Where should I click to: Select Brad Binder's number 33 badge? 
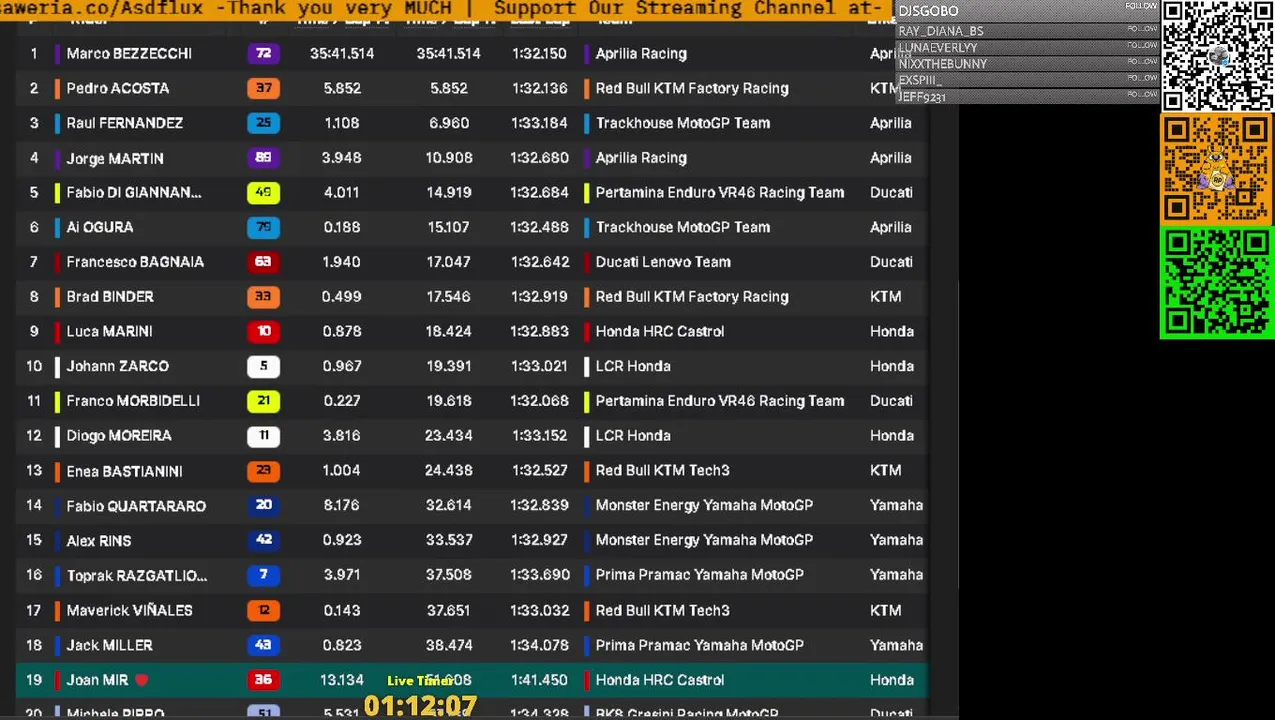(263, 297)
